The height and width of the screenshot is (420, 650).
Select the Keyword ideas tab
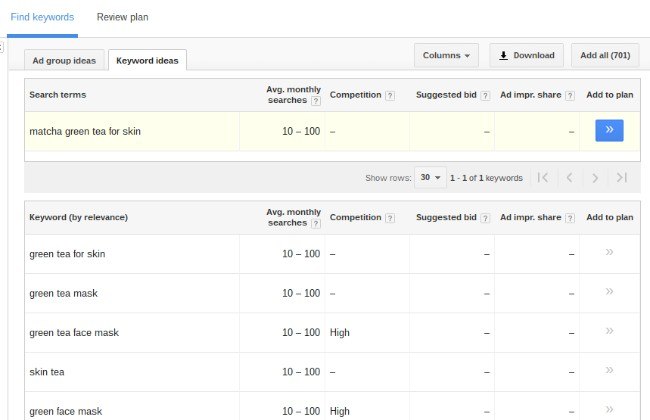[147, 60]
